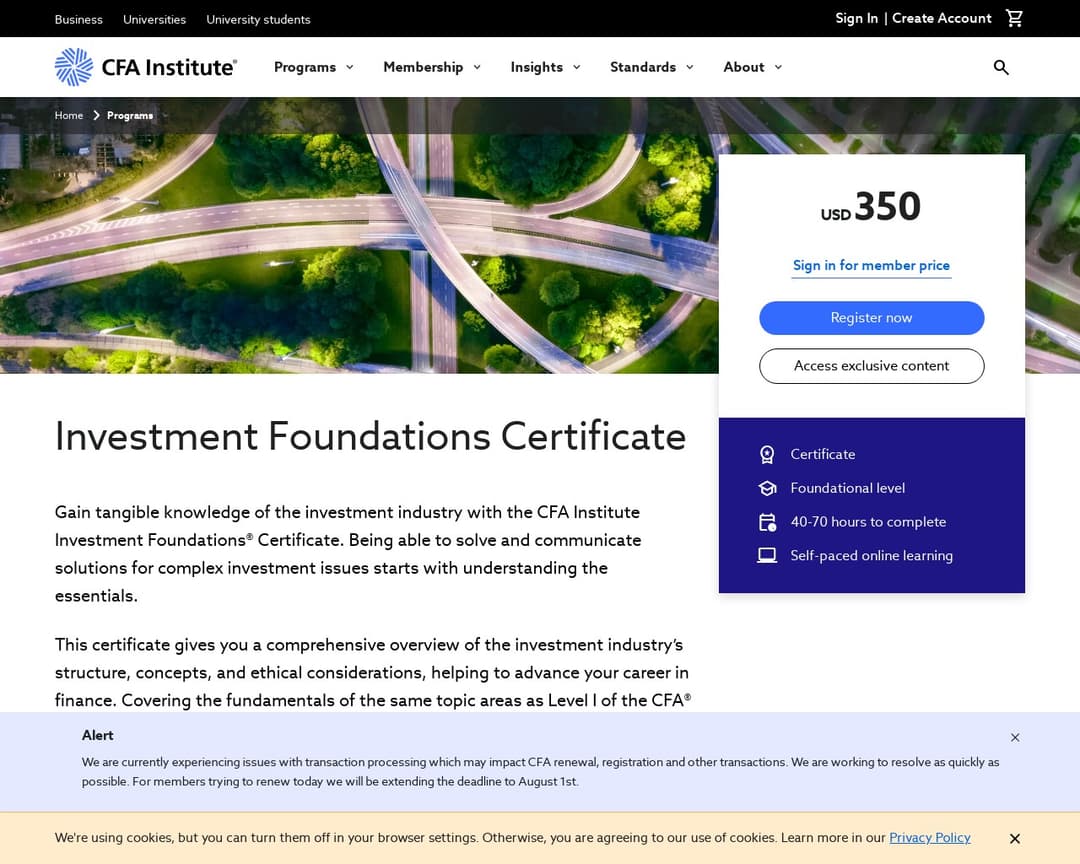Dismiss the transaction processing alert
The height and width of the screenshot is (864, 1080).
tap(1015, 737)
